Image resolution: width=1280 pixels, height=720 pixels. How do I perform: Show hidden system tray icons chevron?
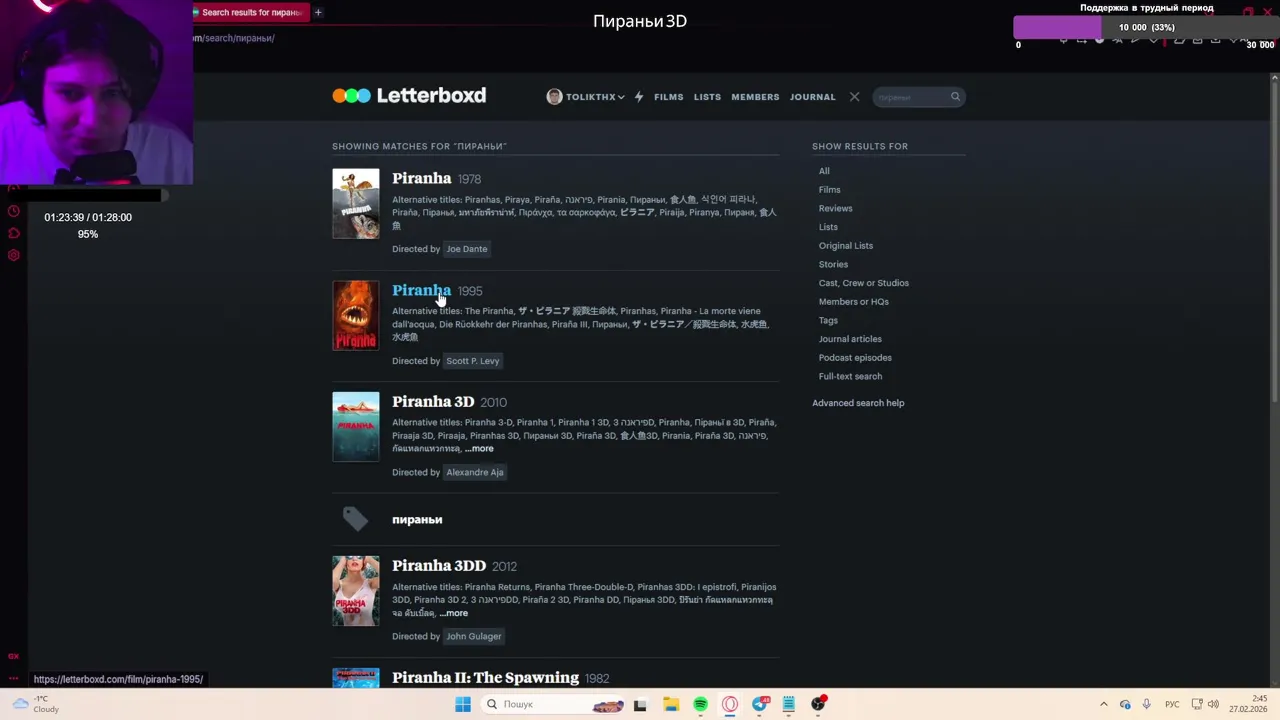pyautogui.click(x=1103, y=704)
